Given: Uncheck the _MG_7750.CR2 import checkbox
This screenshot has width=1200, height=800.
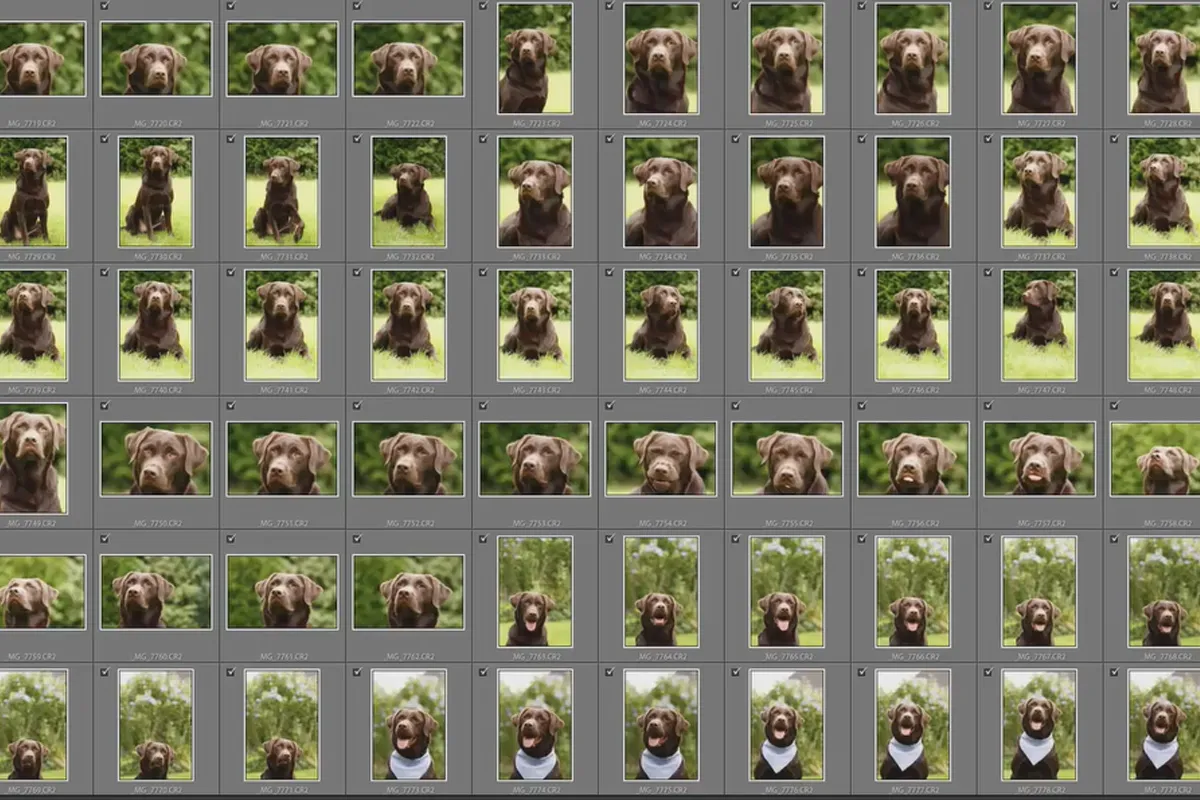Looking at the screenshot, I should coord(106,405).
